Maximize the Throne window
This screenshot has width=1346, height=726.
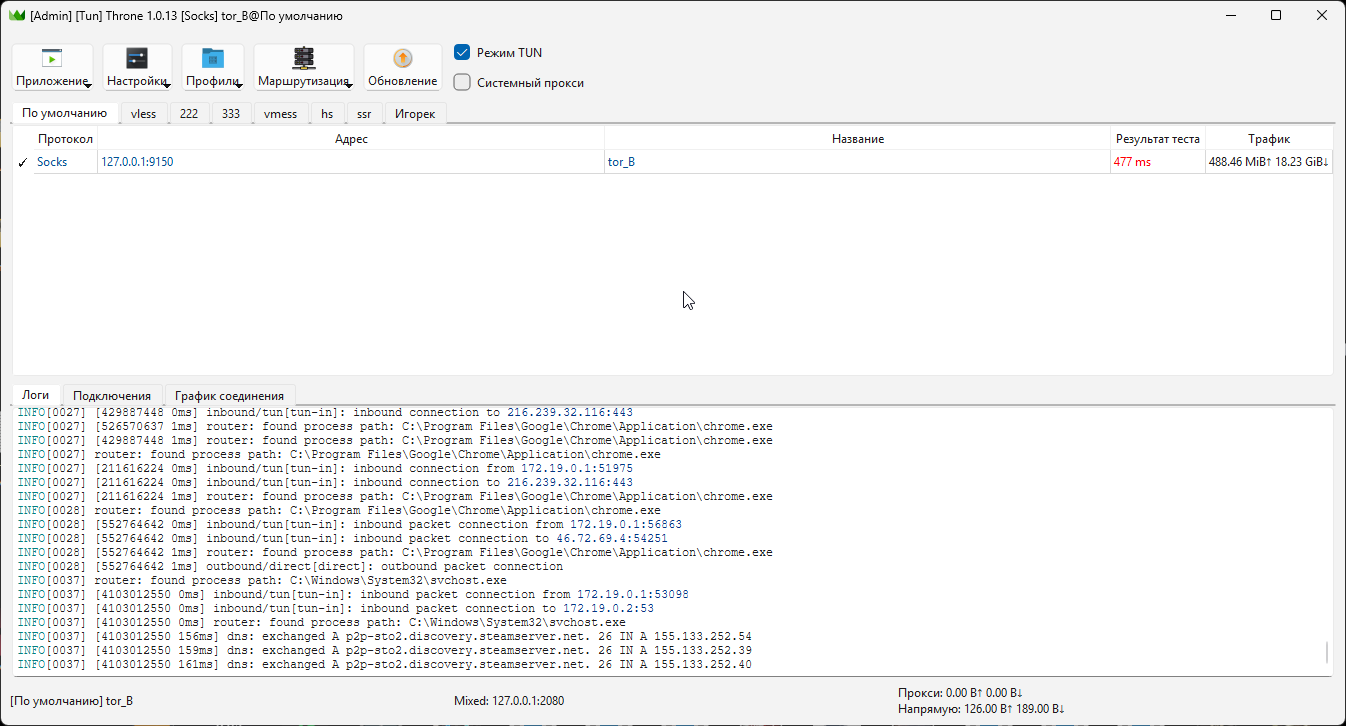(x=1276, y=15)
